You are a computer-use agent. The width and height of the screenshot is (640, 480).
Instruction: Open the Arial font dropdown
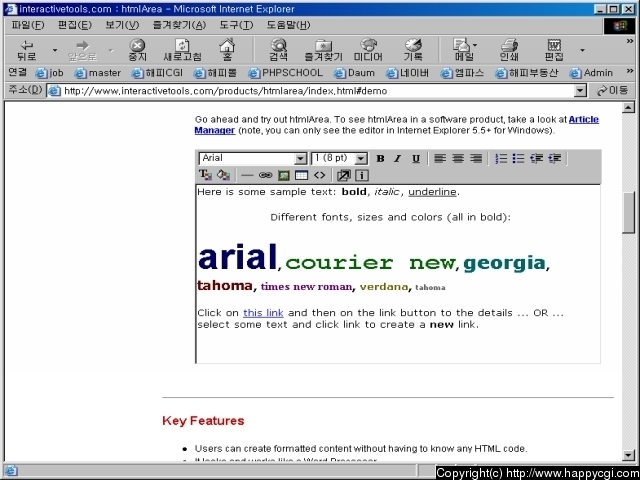300,159
